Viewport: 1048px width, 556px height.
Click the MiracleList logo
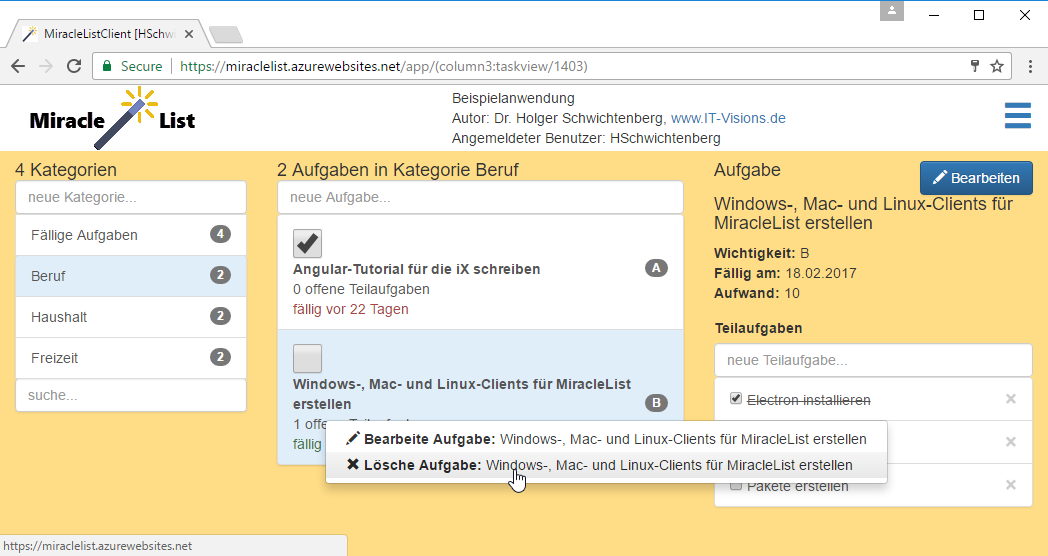(x=112, y=118)
